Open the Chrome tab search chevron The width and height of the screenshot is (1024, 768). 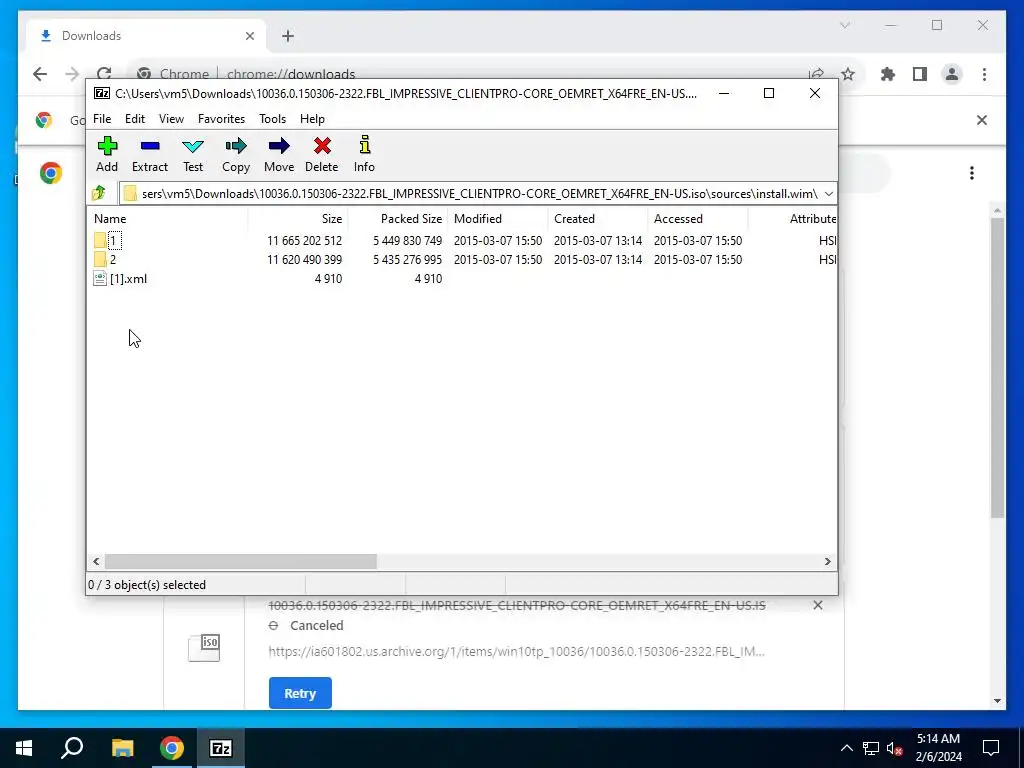844,25
